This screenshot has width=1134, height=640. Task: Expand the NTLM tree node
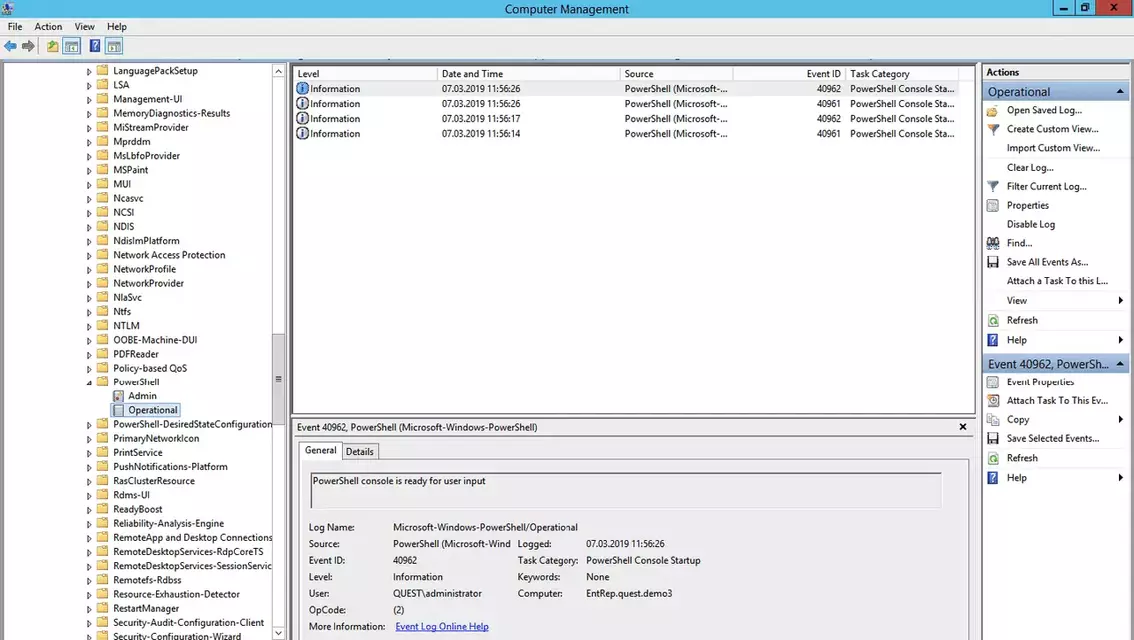90,326
